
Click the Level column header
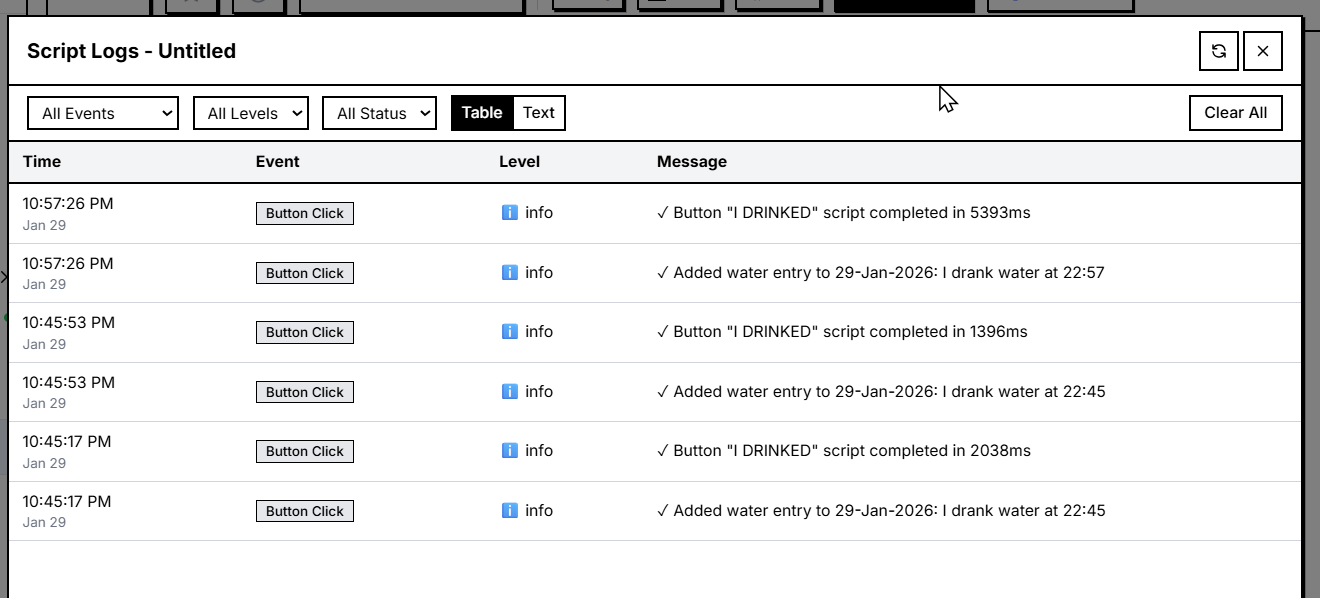point(519,161)
